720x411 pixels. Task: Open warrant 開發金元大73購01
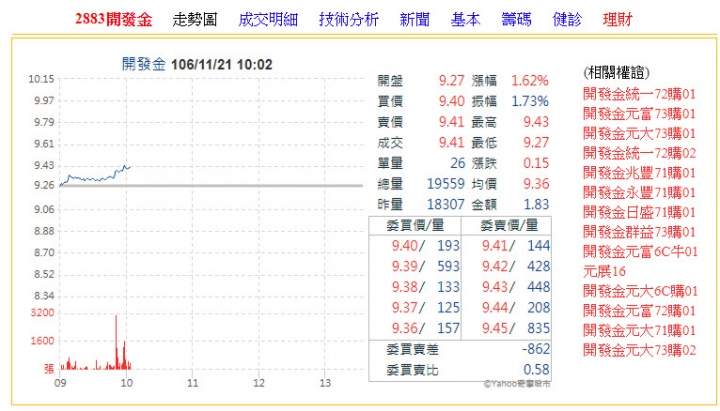[x=639, y=133]
